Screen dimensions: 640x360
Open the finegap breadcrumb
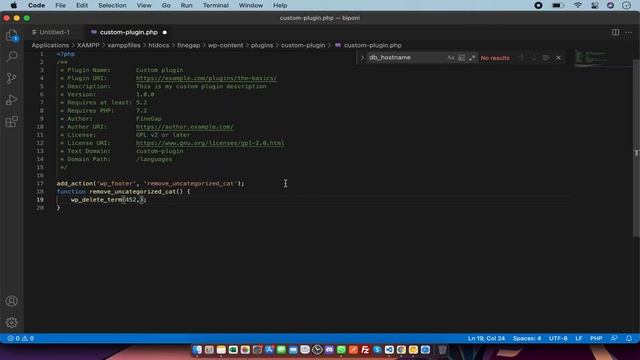[189, 45]
